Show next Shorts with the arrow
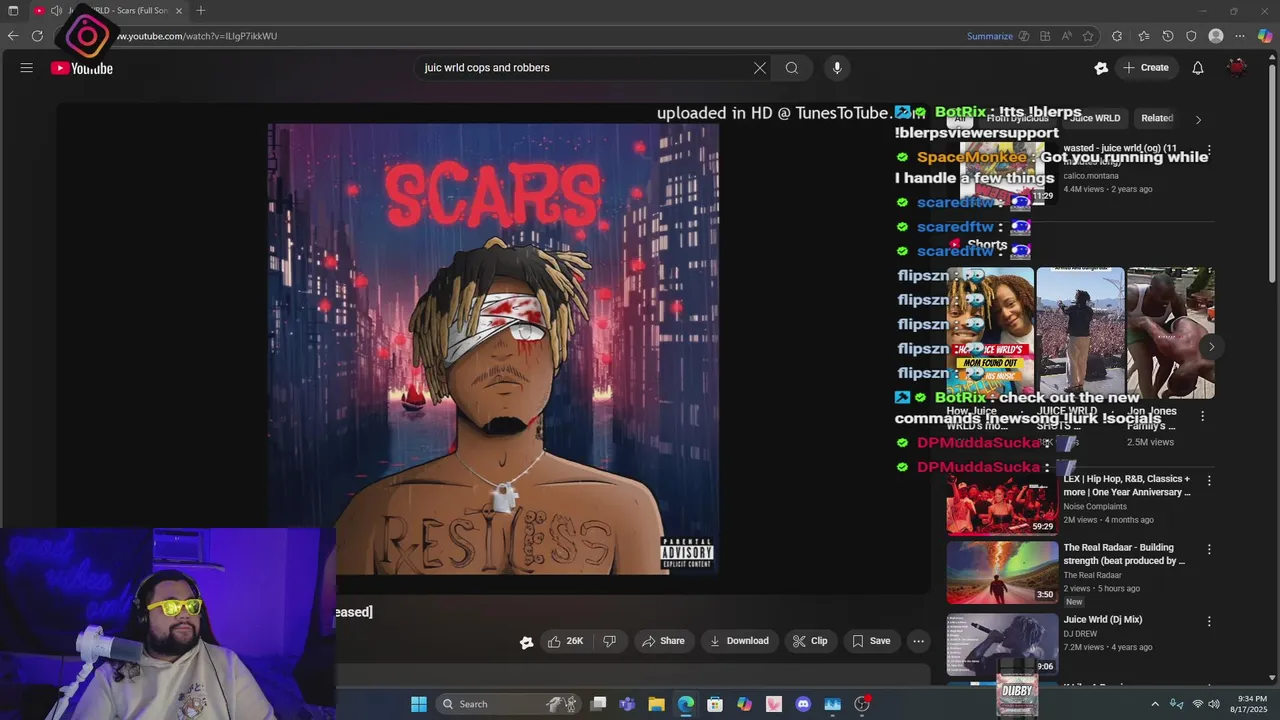Viewport: 1280px width, 720px height. coord(1211,347)
